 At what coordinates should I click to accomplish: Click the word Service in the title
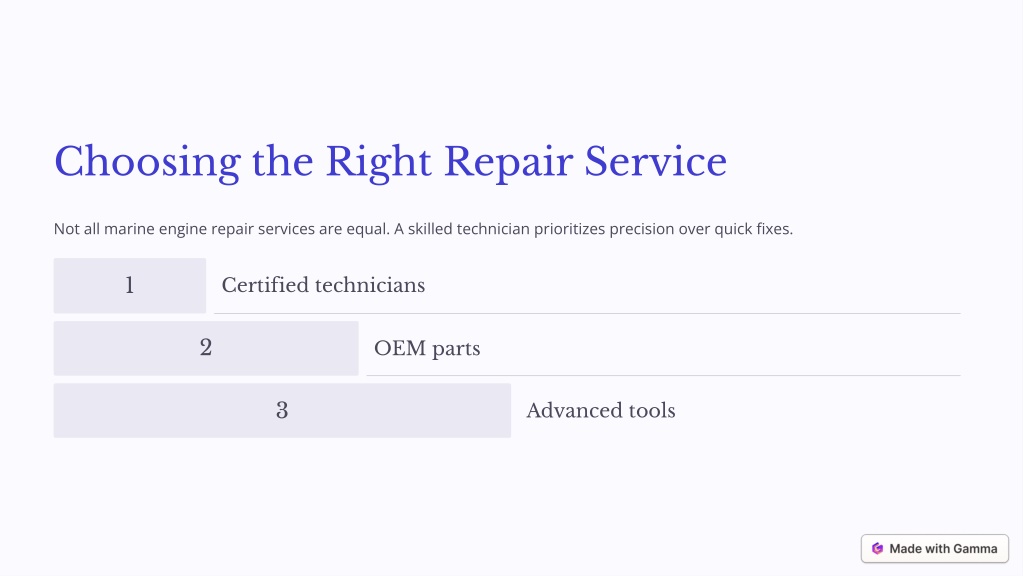pos(655,161)
